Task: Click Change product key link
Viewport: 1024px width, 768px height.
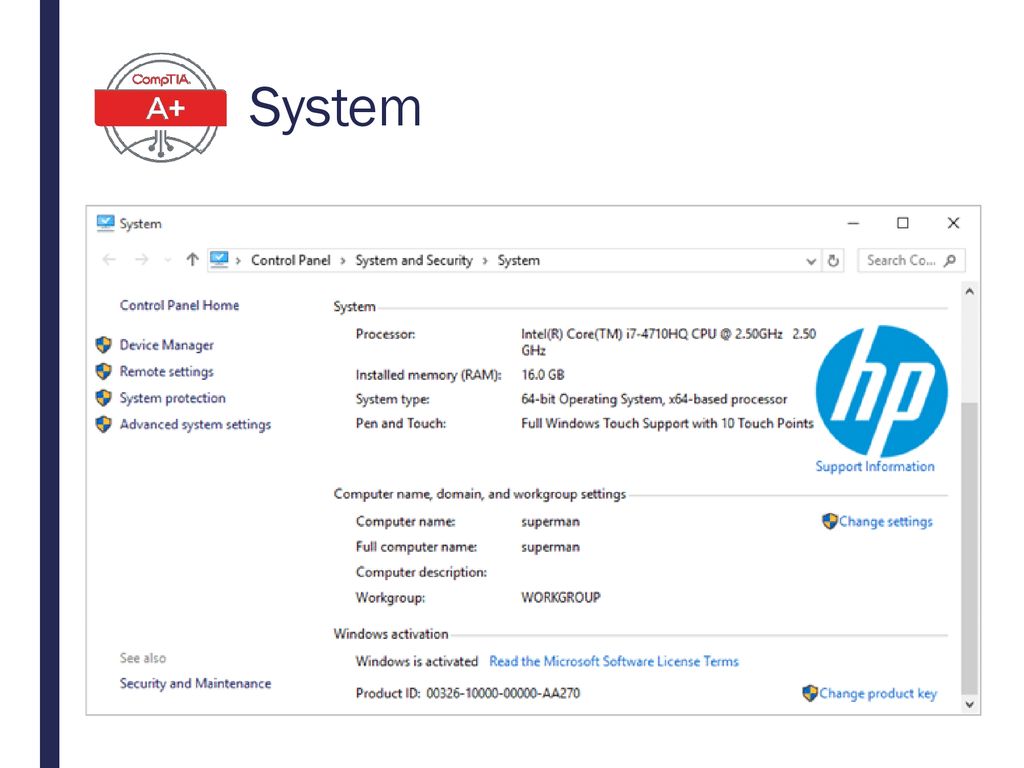Action: (x=878, y=694)
